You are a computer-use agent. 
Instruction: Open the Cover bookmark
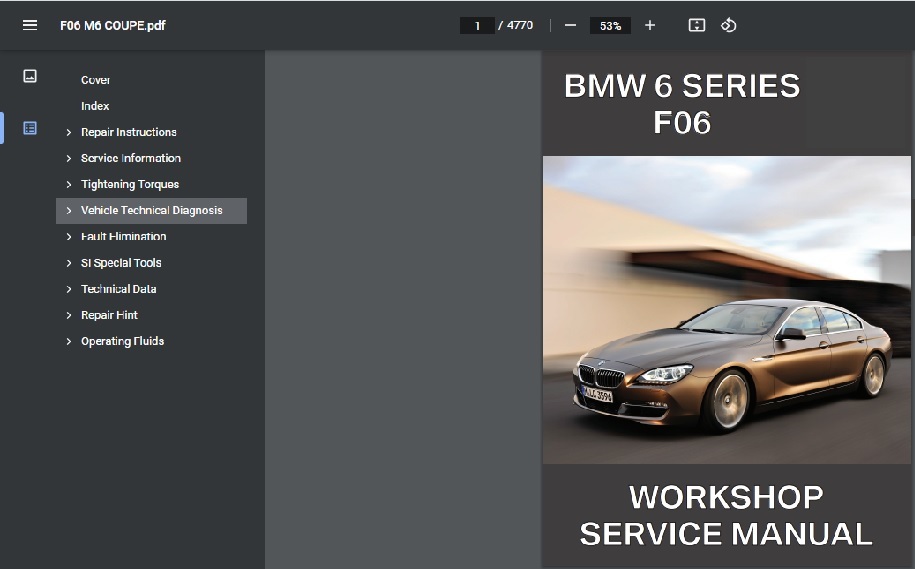click(x=95, y=80)
